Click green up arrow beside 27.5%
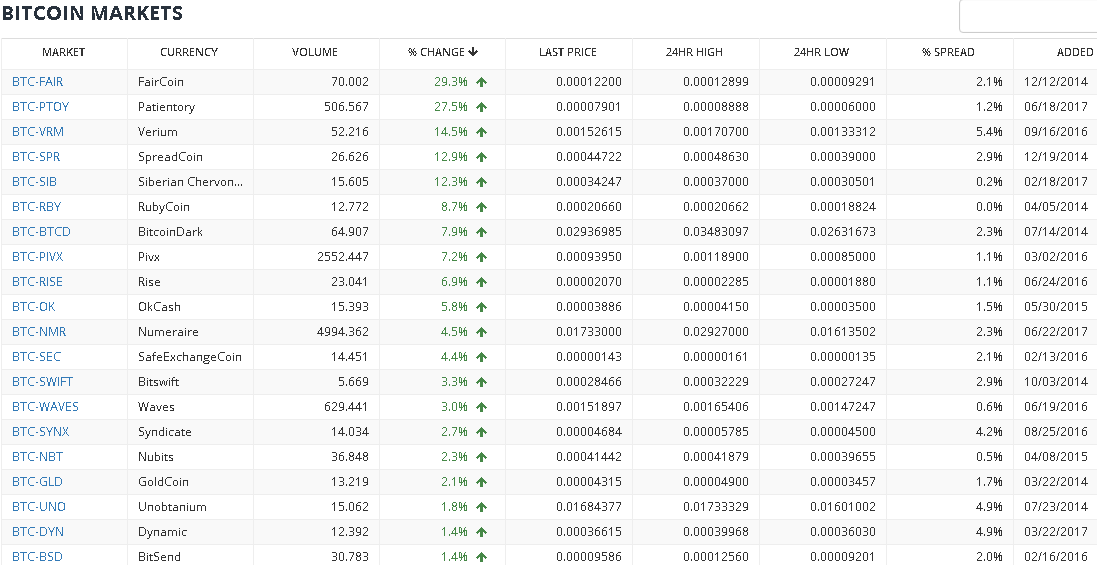1097x565 pixels. point(481,107)
